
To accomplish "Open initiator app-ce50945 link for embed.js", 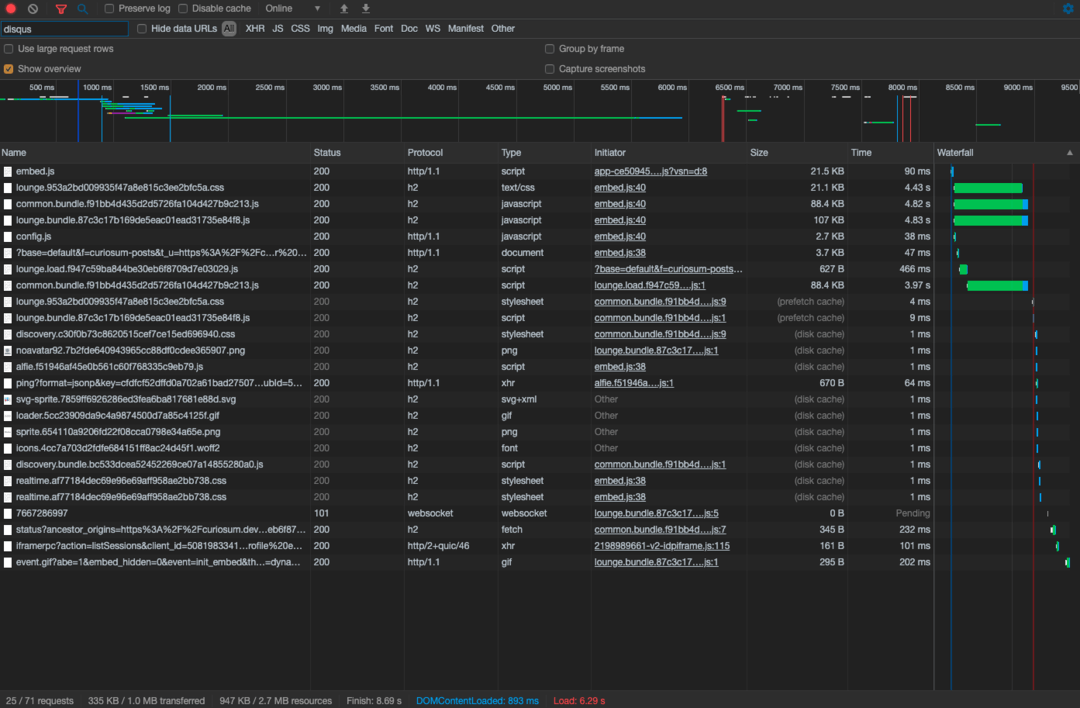I will (x=651, y=171).
